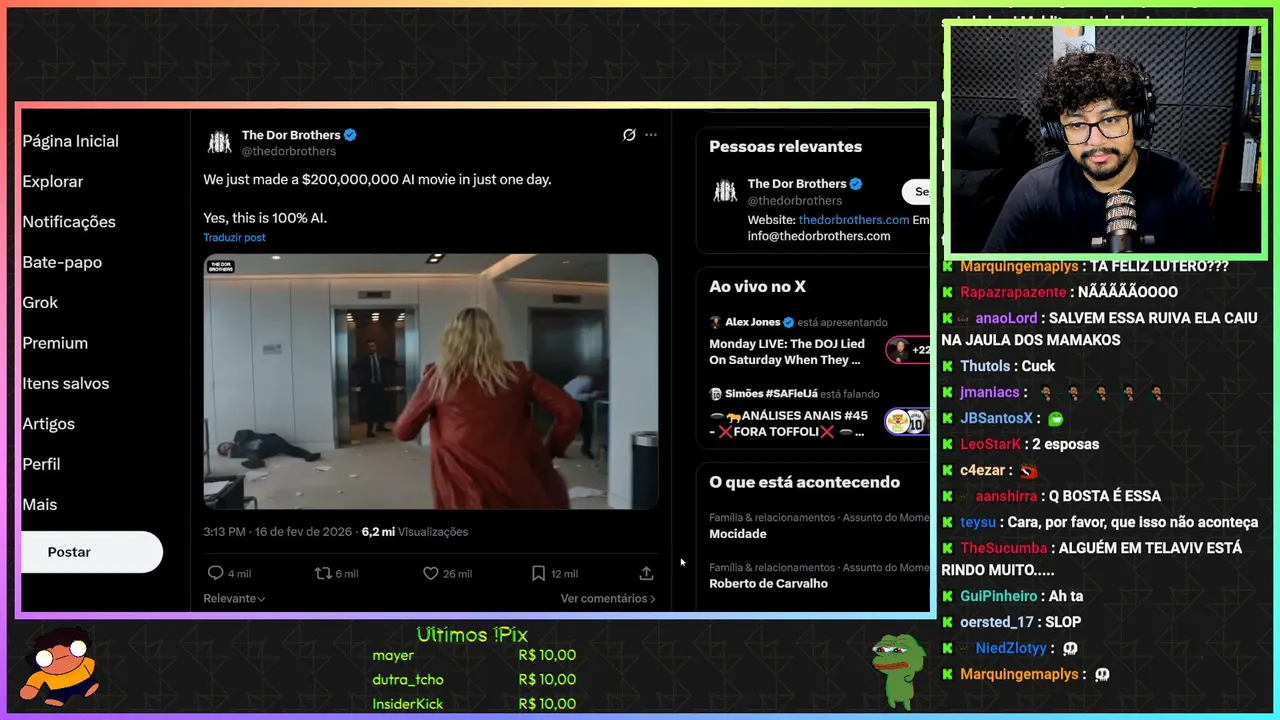Click the cartoon mascot in the overlay's bottom bar
The width and height of the screenshot is (1280, 720).
[62, 668]
